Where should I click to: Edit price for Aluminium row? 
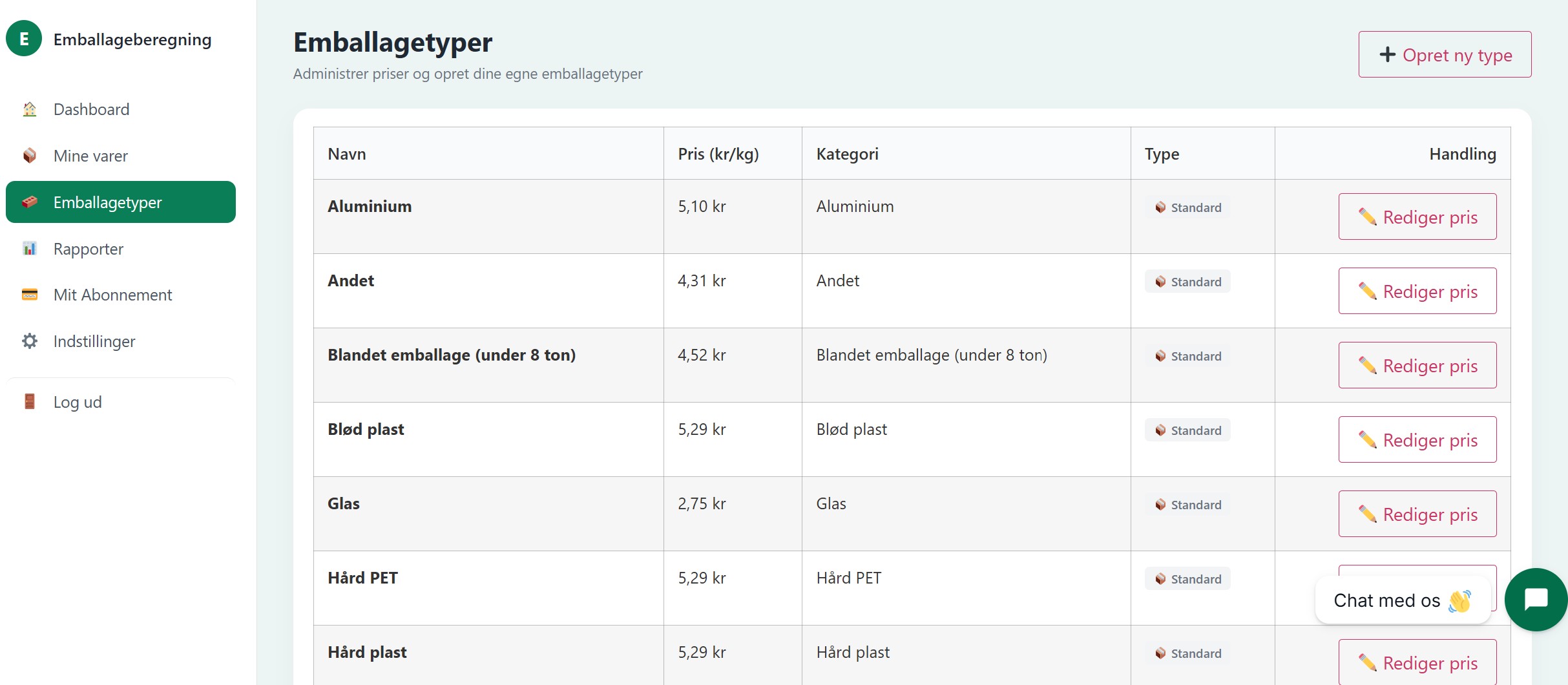(1417, 217)
